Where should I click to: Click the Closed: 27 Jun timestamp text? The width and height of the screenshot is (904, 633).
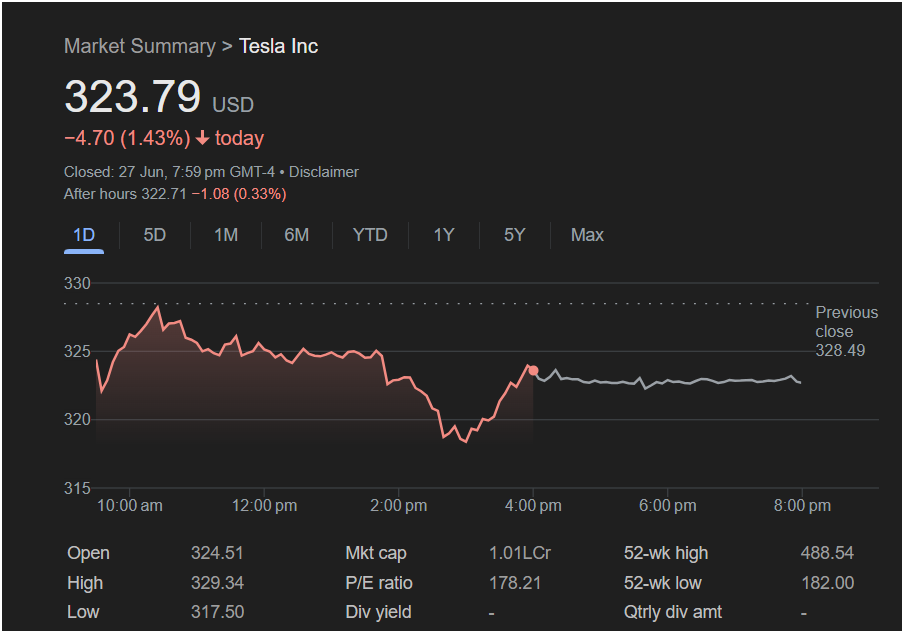coord(170,172)
